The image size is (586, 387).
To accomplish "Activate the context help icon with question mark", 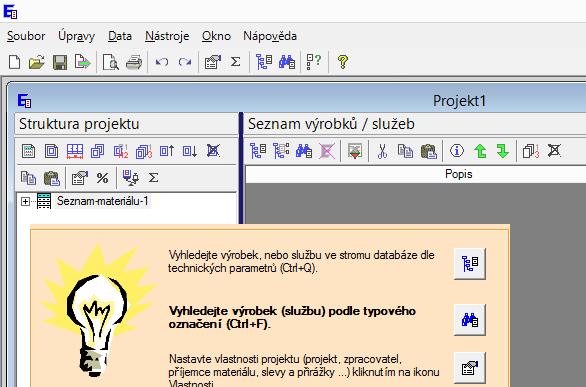I will coord(314,62).
